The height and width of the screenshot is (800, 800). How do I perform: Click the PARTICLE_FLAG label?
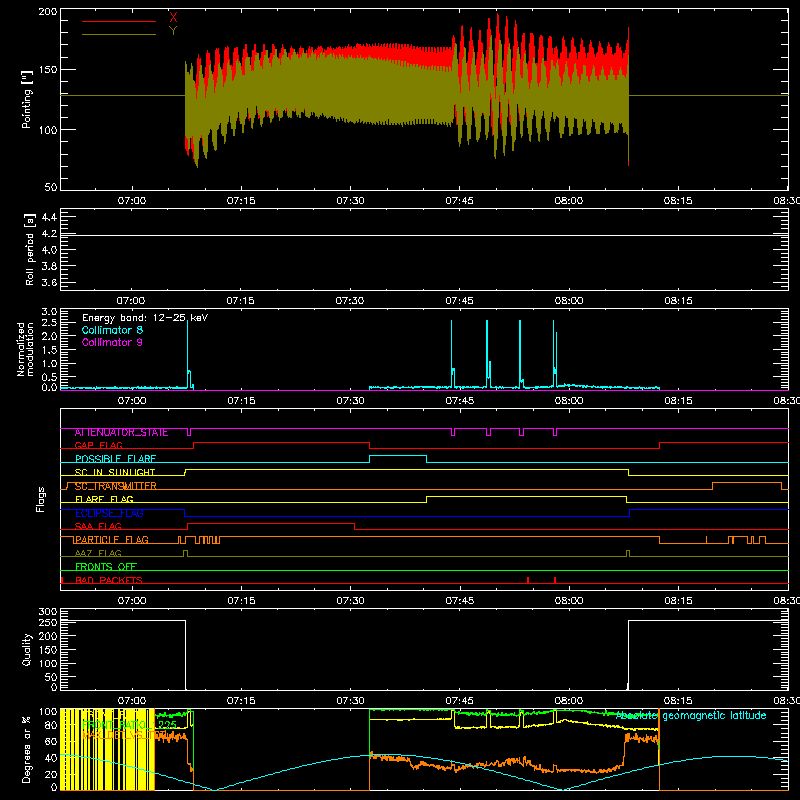(x=112, y=540)
